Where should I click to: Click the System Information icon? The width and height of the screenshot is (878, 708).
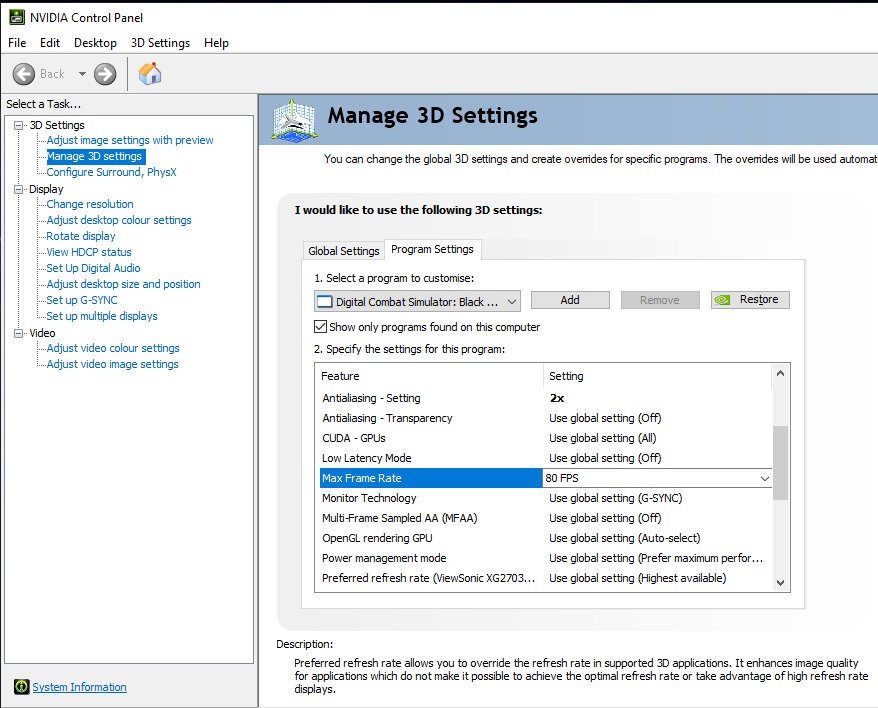(x=21, y=687)
